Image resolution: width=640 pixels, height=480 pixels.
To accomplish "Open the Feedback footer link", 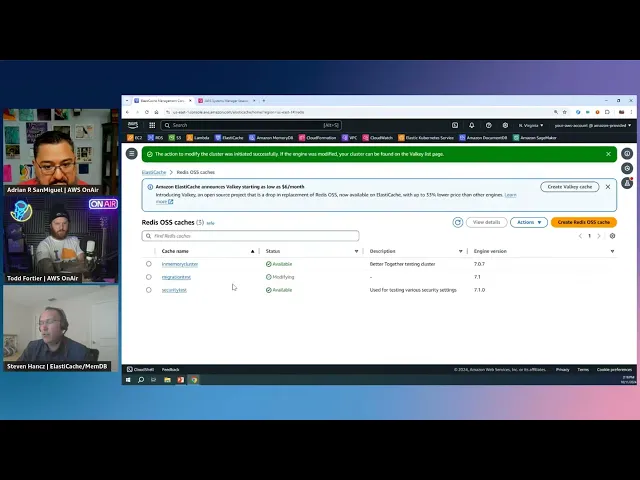I will point(170,370).
